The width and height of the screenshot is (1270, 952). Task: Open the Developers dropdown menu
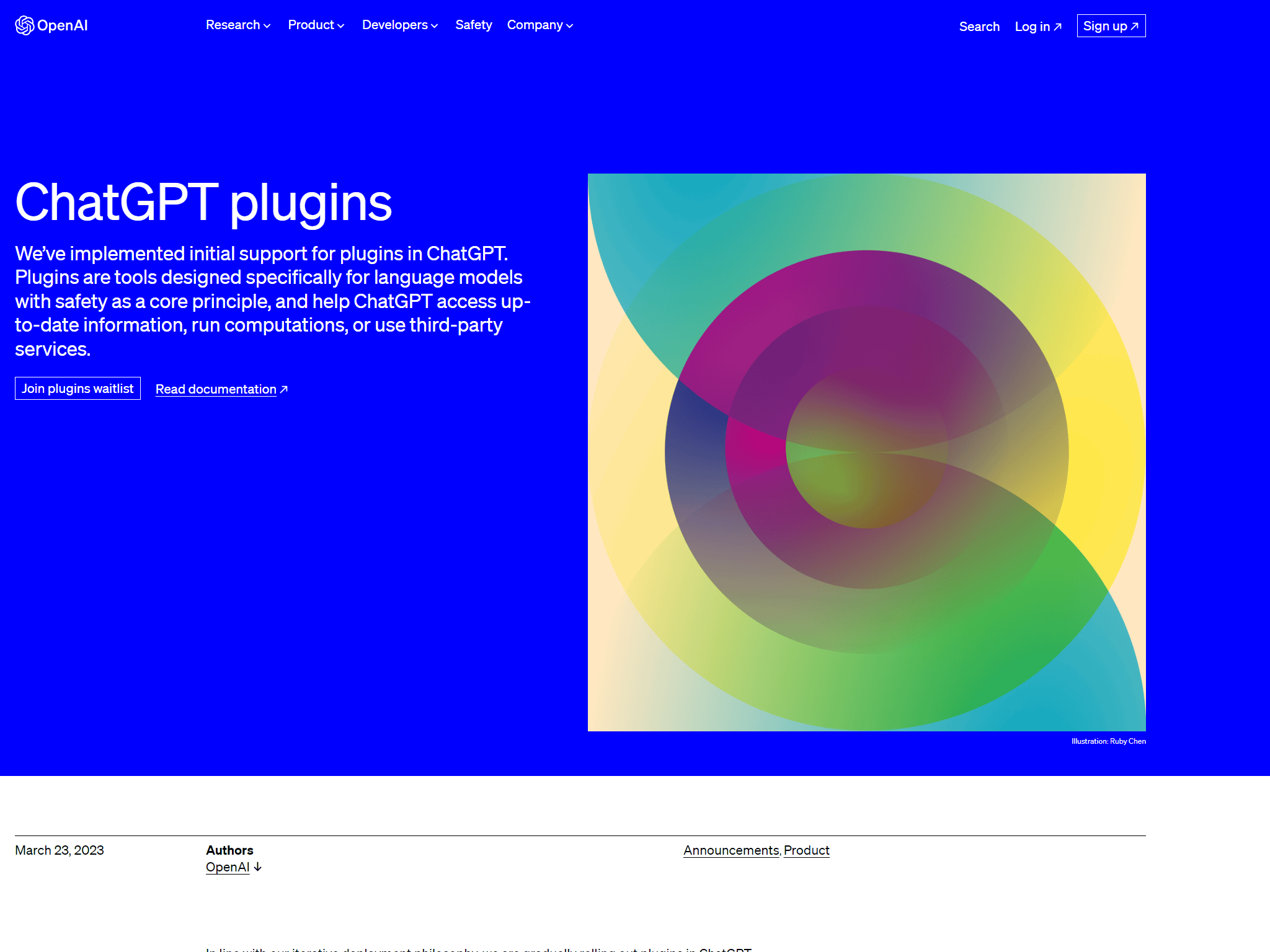(400, 25)
